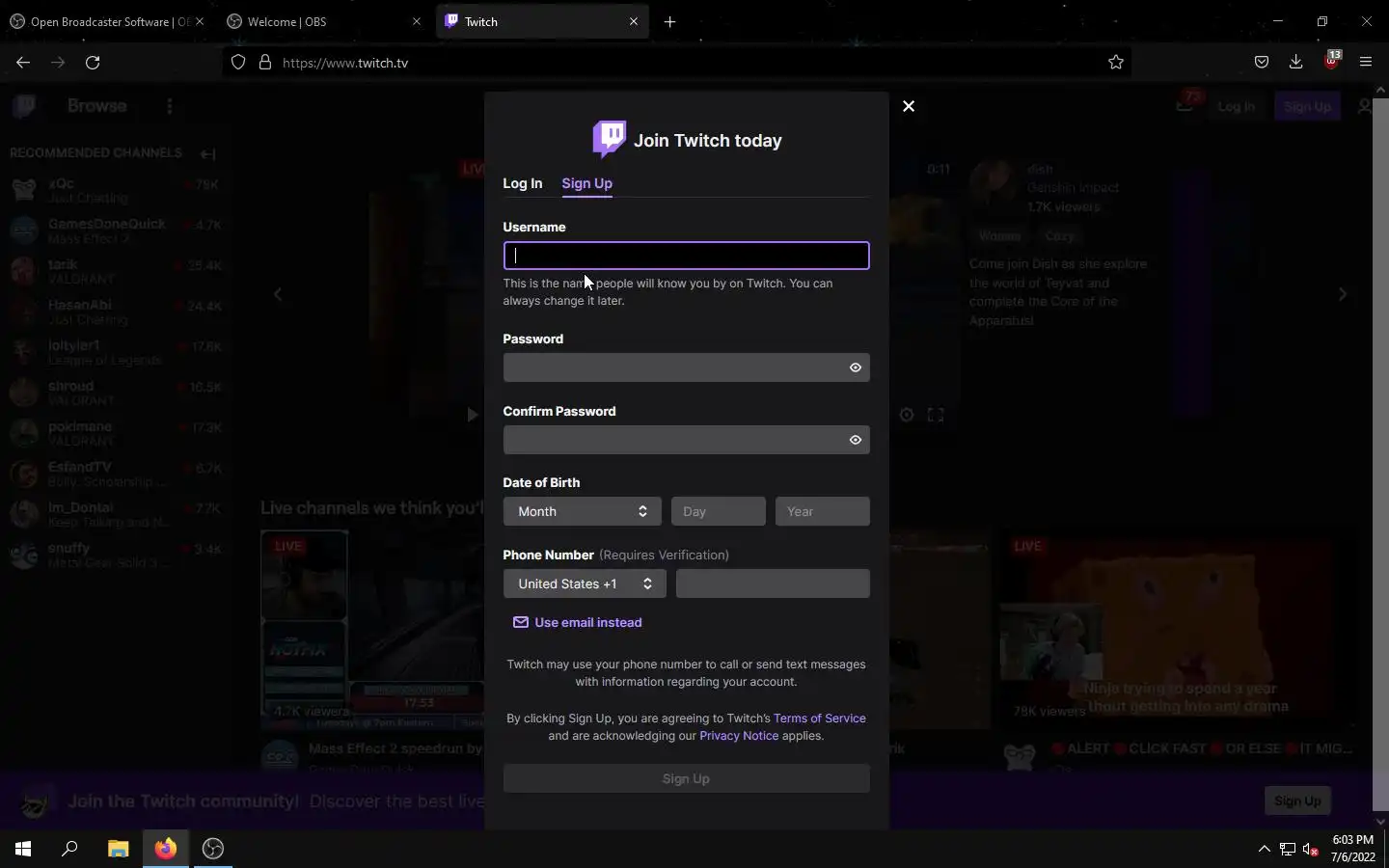Open the shroud channel
This screenshot has width=1389, height=868.
(x=115, y=393)
